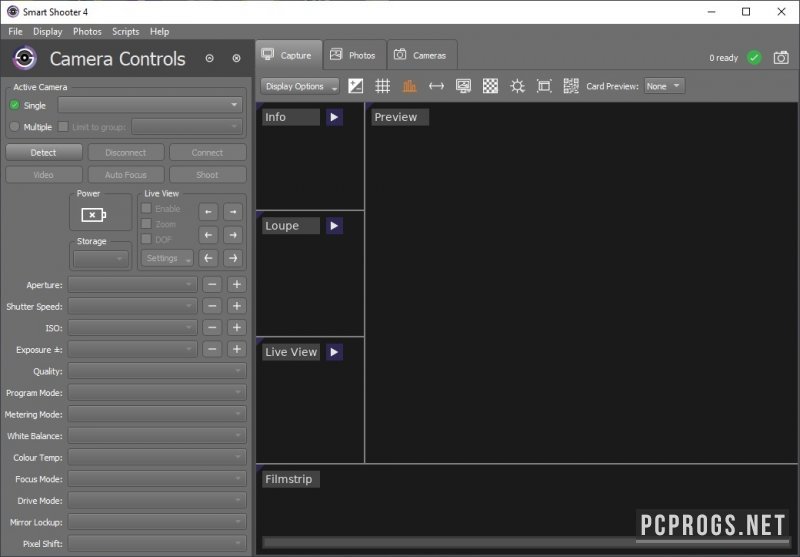Check the Live View Enable checkbox
Screen dimensions: 800x557
(x=146, y=208)
